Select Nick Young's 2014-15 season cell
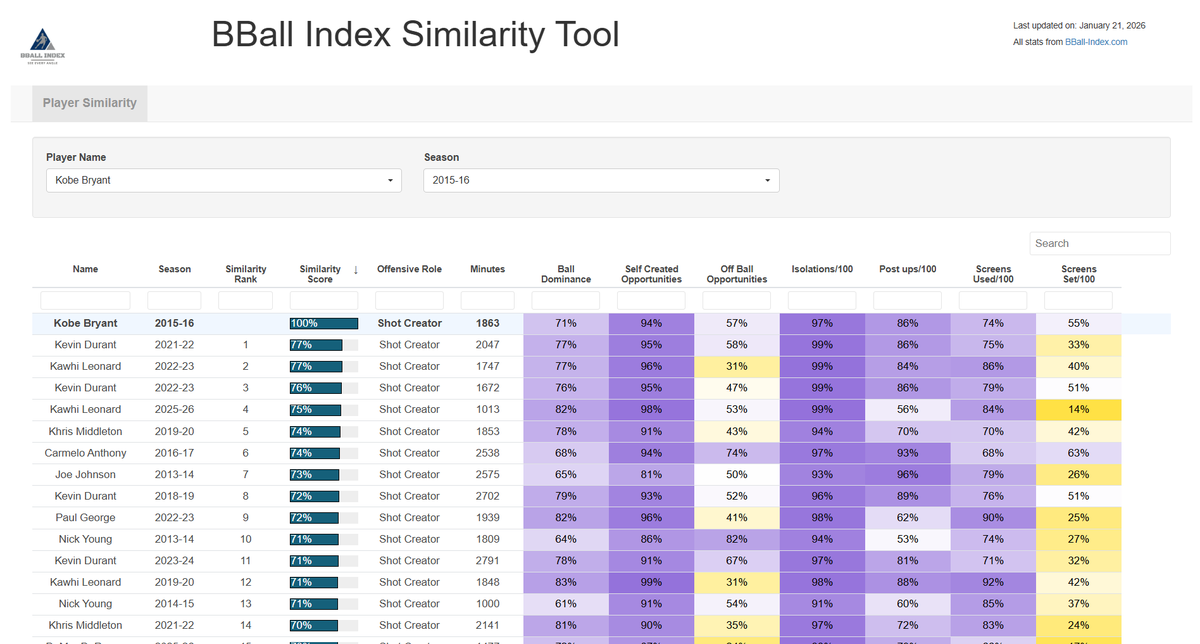This screenshot has width=1200, height=644. 174,604
